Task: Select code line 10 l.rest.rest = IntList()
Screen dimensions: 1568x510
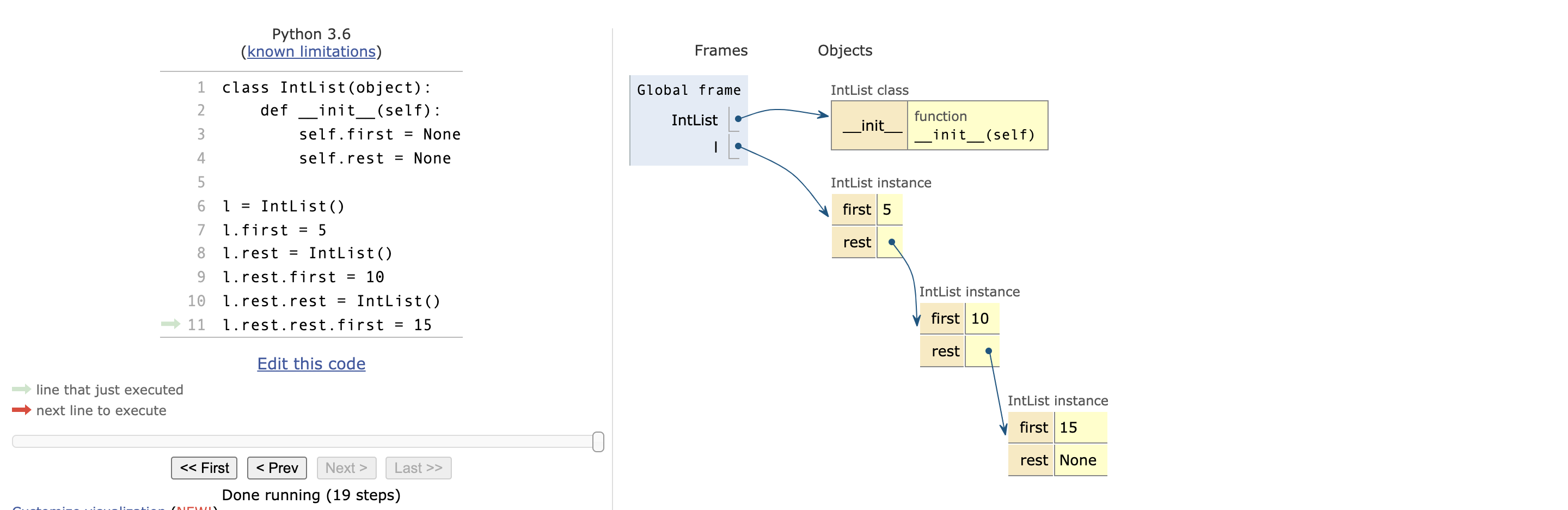Action: tap(331, 301)
